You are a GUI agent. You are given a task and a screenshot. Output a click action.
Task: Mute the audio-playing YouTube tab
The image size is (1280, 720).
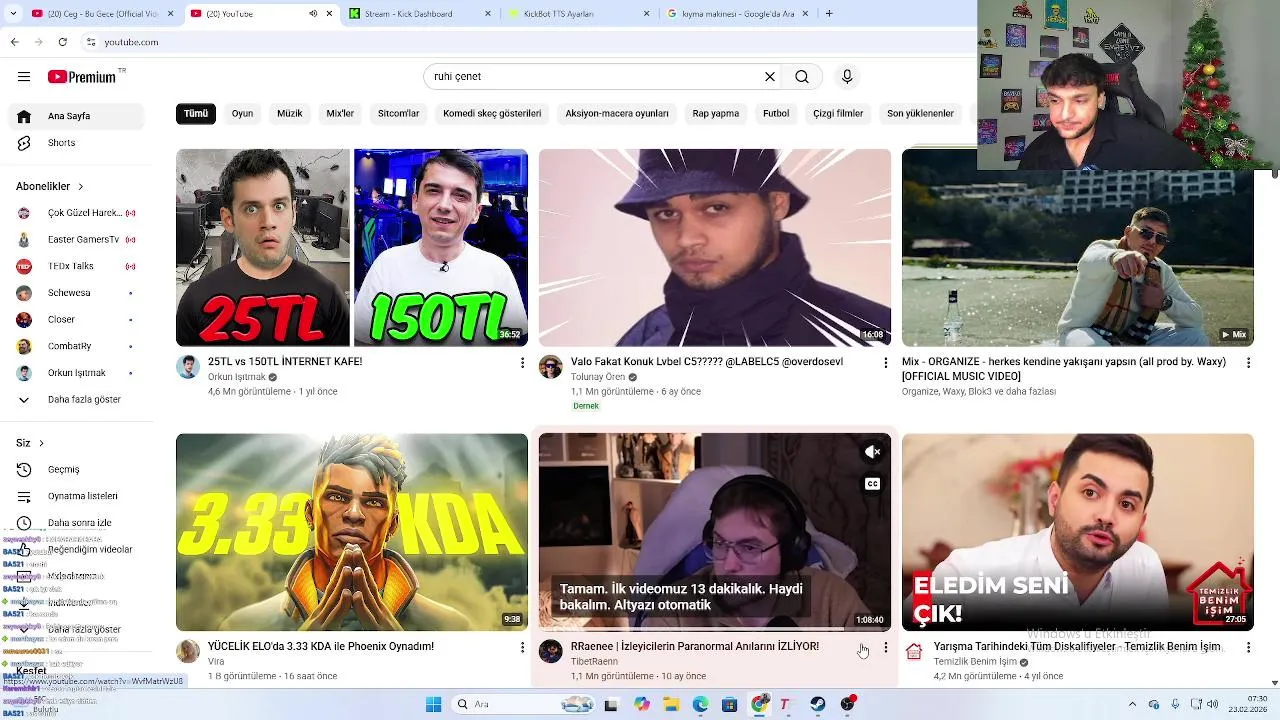pyautogui.click(x=313, y=14)
